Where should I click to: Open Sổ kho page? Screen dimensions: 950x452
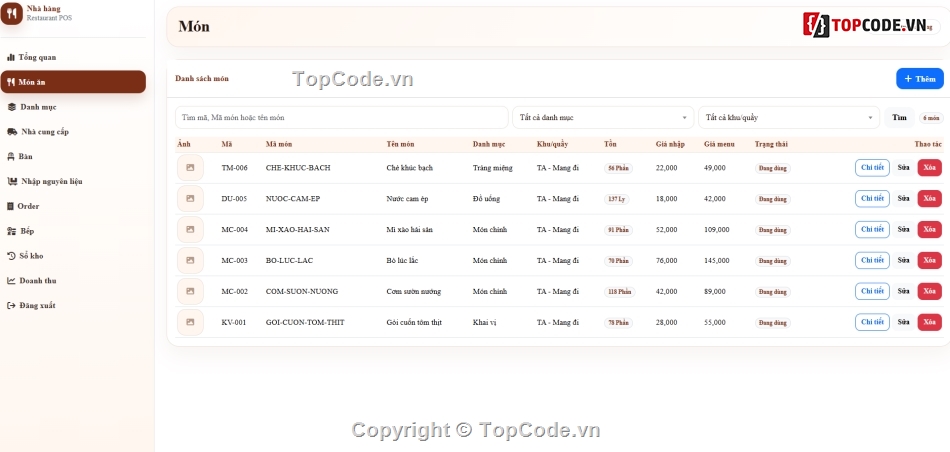pos(73,256)
